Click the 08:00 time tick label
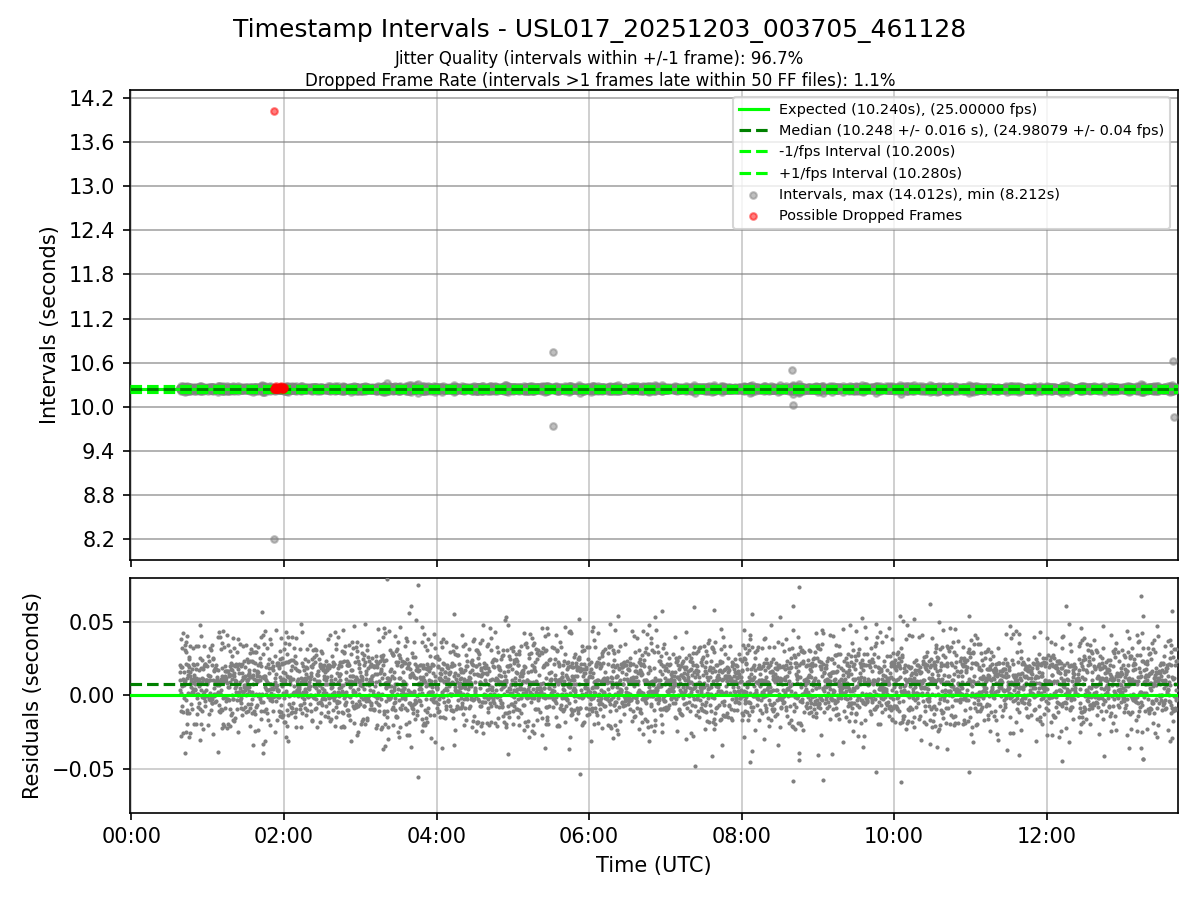Viewport: 1200px width, 900px height. coord(742,836)
